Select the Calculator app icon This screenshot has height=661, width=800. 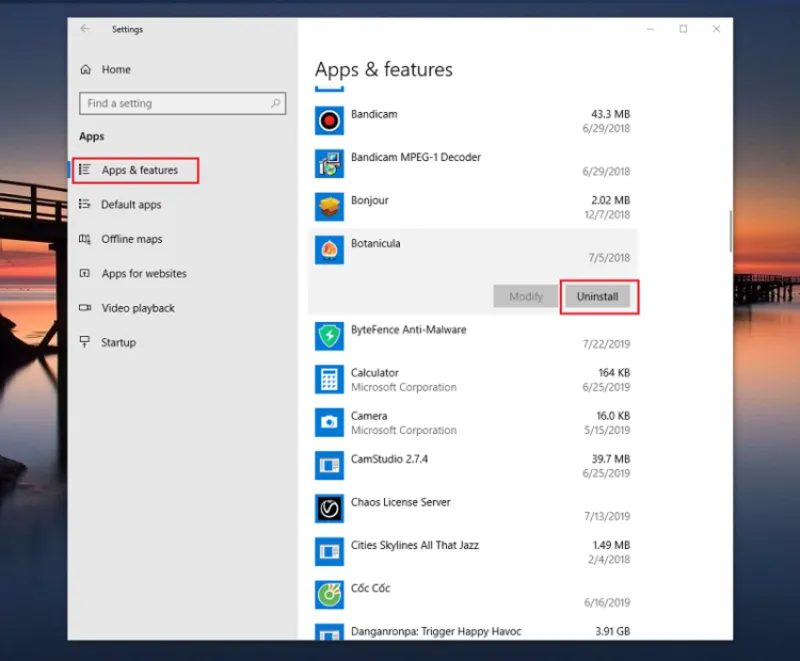(329, 380)
